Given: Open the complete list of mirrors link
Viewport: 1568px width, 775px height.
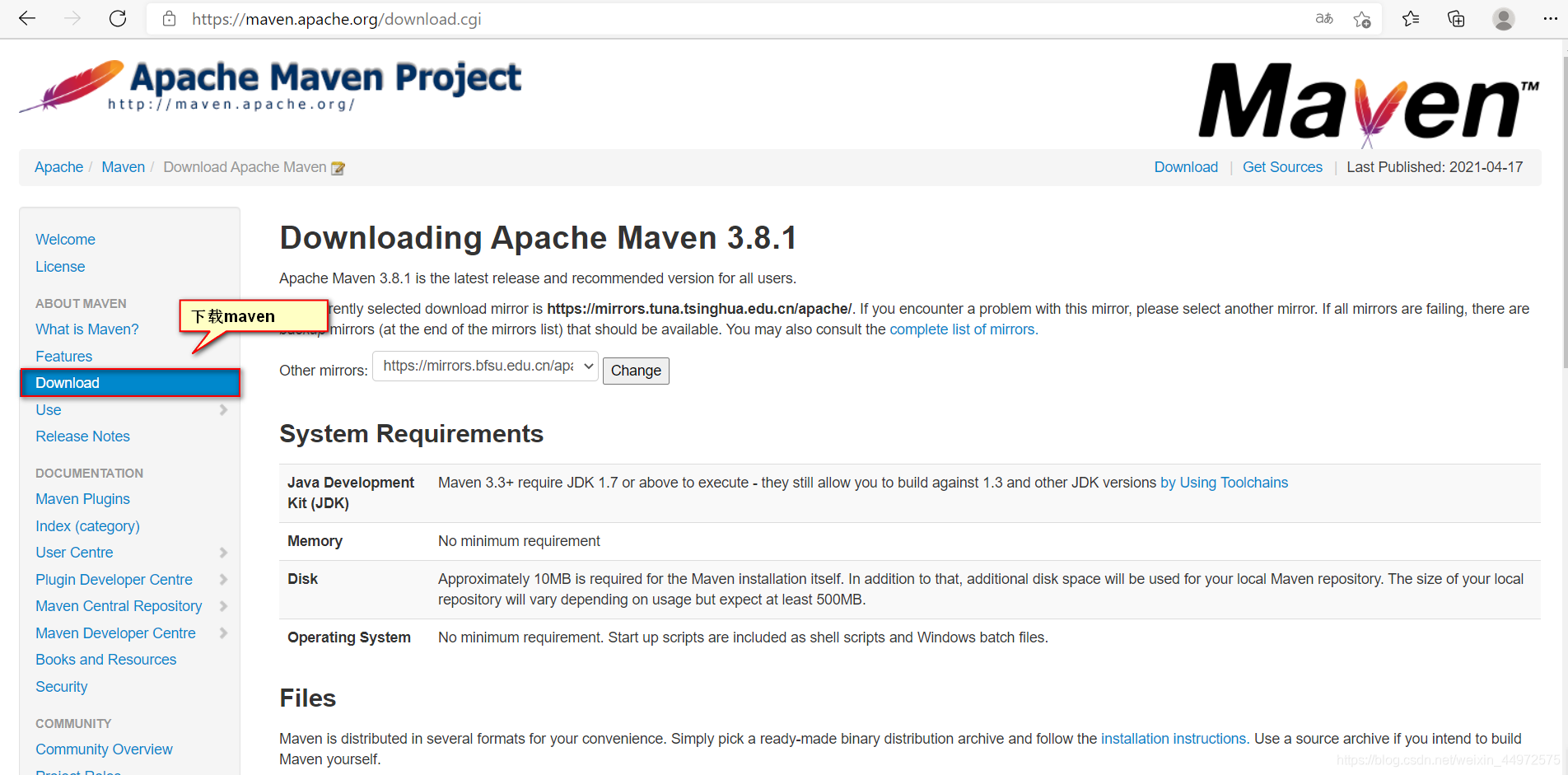Looking at the screenshot, I should (x=962, y=329).
